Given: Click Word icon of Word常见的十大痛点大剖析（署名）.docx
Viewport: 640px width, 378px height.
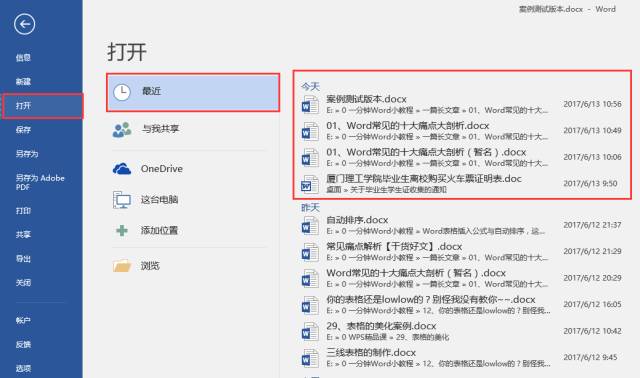Looking at the screenshot, I should click(310, 278).
